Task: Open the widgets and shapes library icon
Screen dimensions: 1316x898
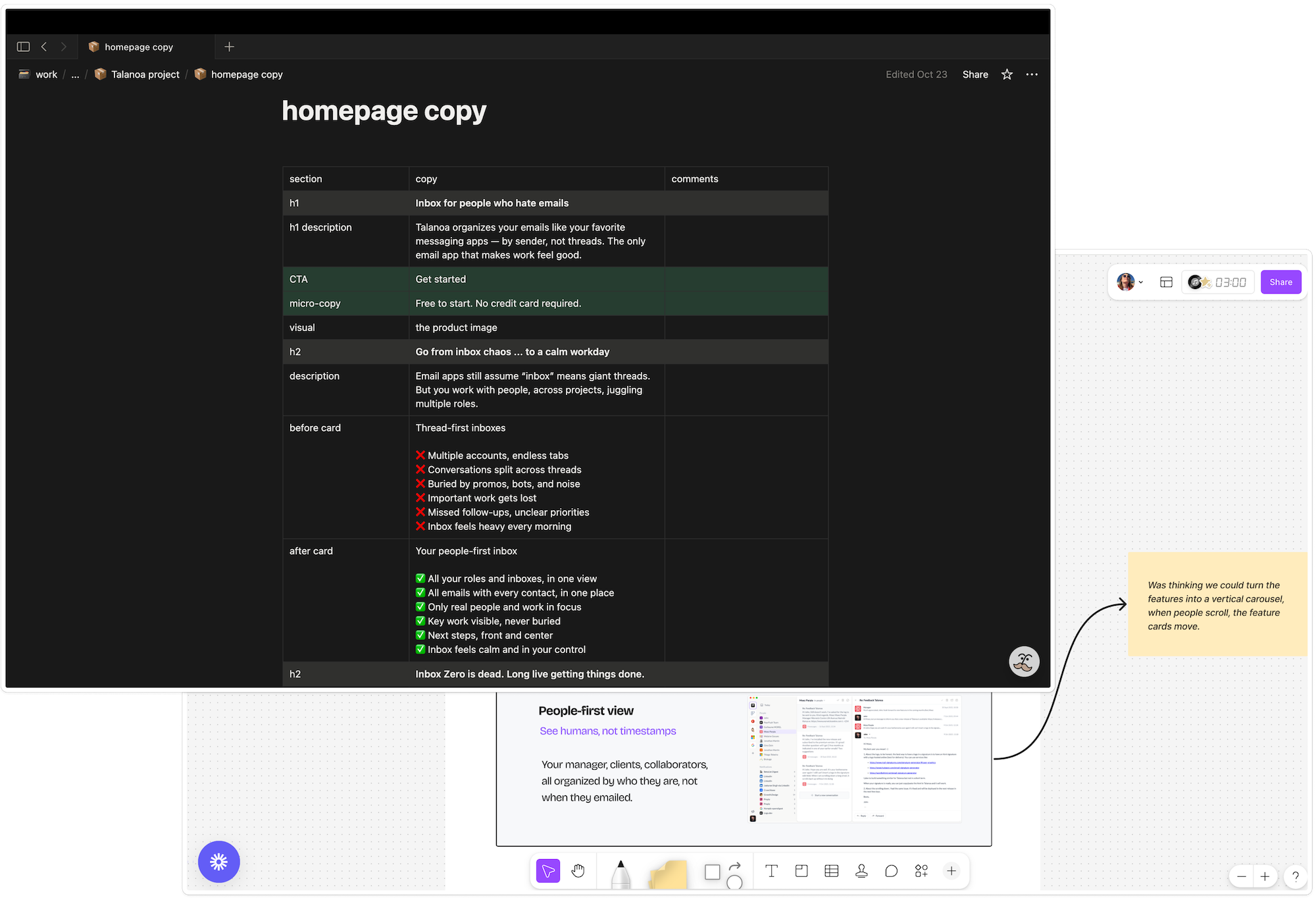Action: coord(921,872)
